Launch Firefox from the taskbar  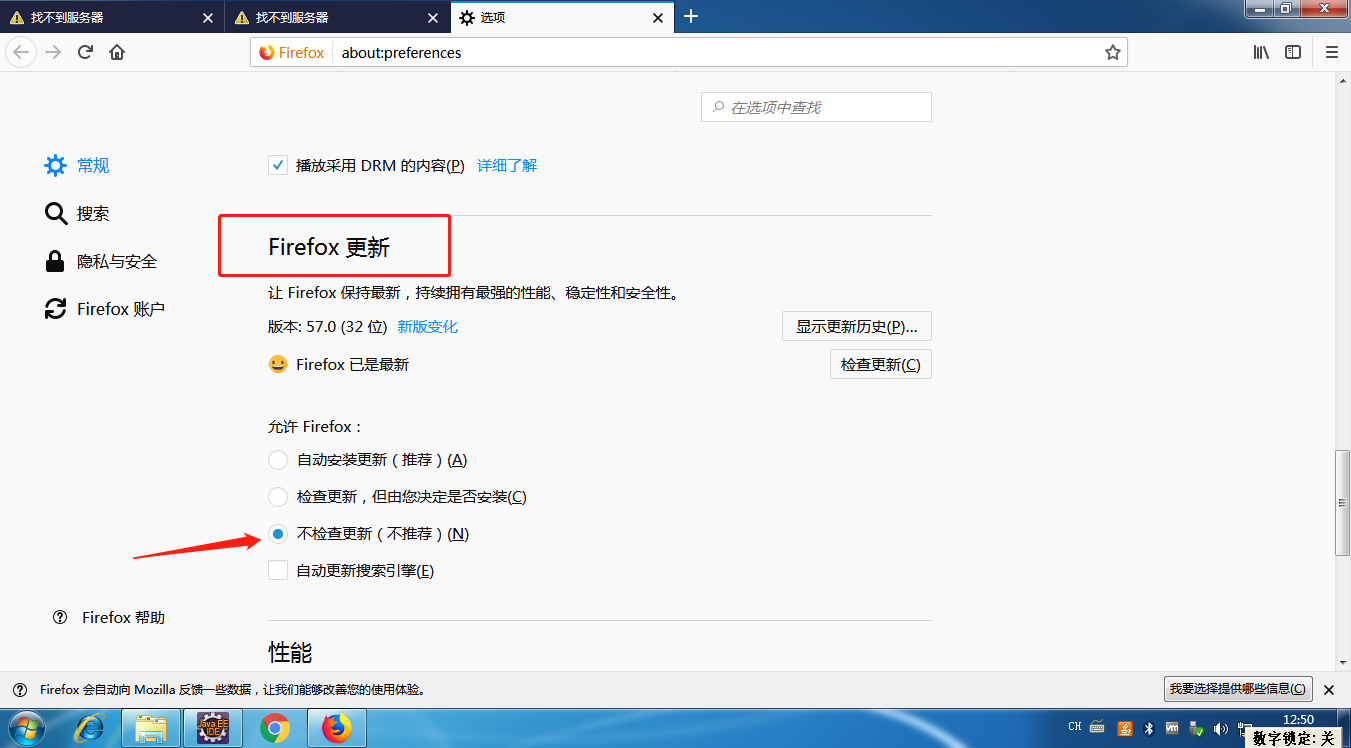click(x=336, y=728)
